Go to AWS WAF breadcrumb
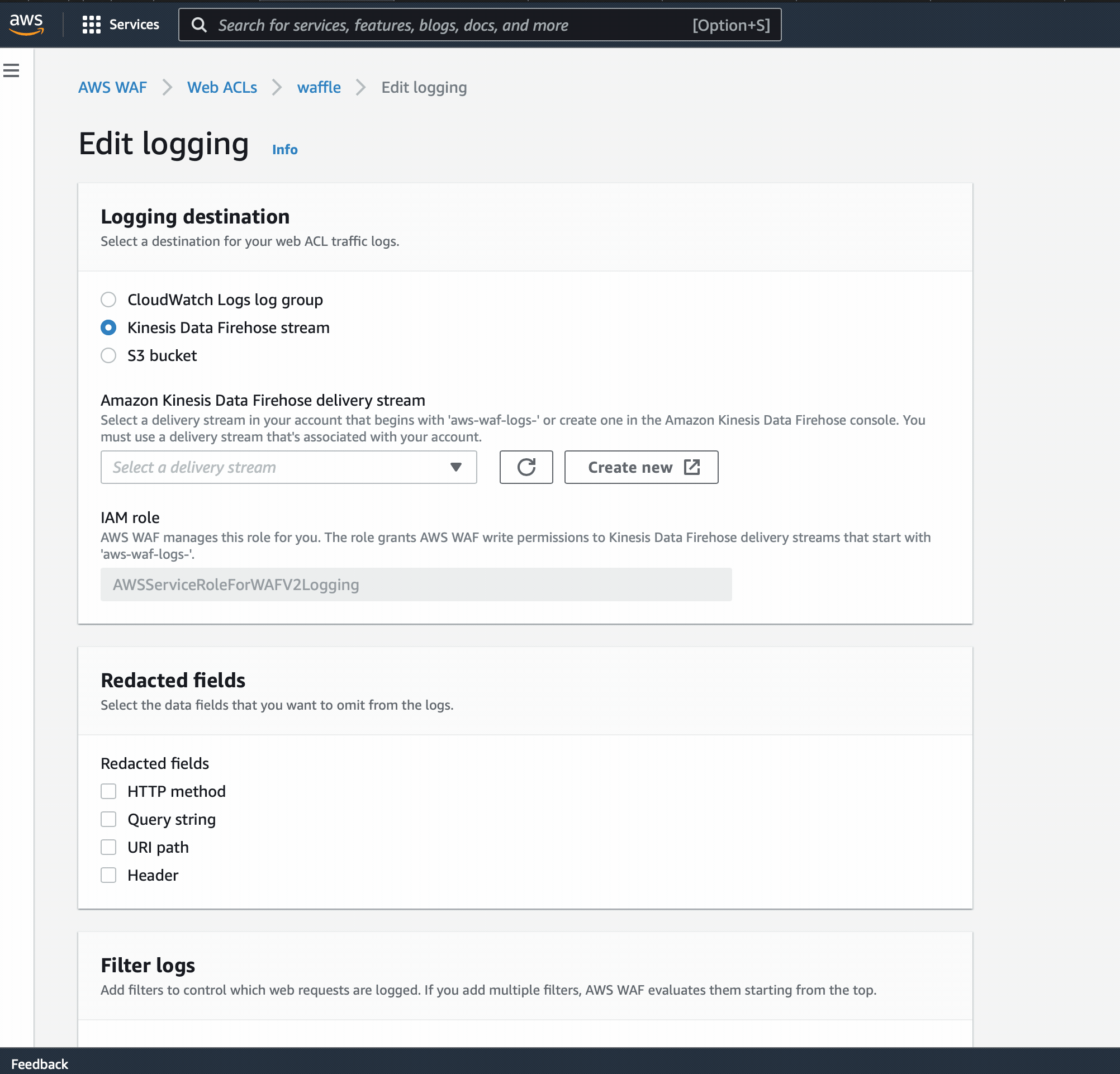The width and height of the screenshot is (1120, 1074). coord(112,87)
